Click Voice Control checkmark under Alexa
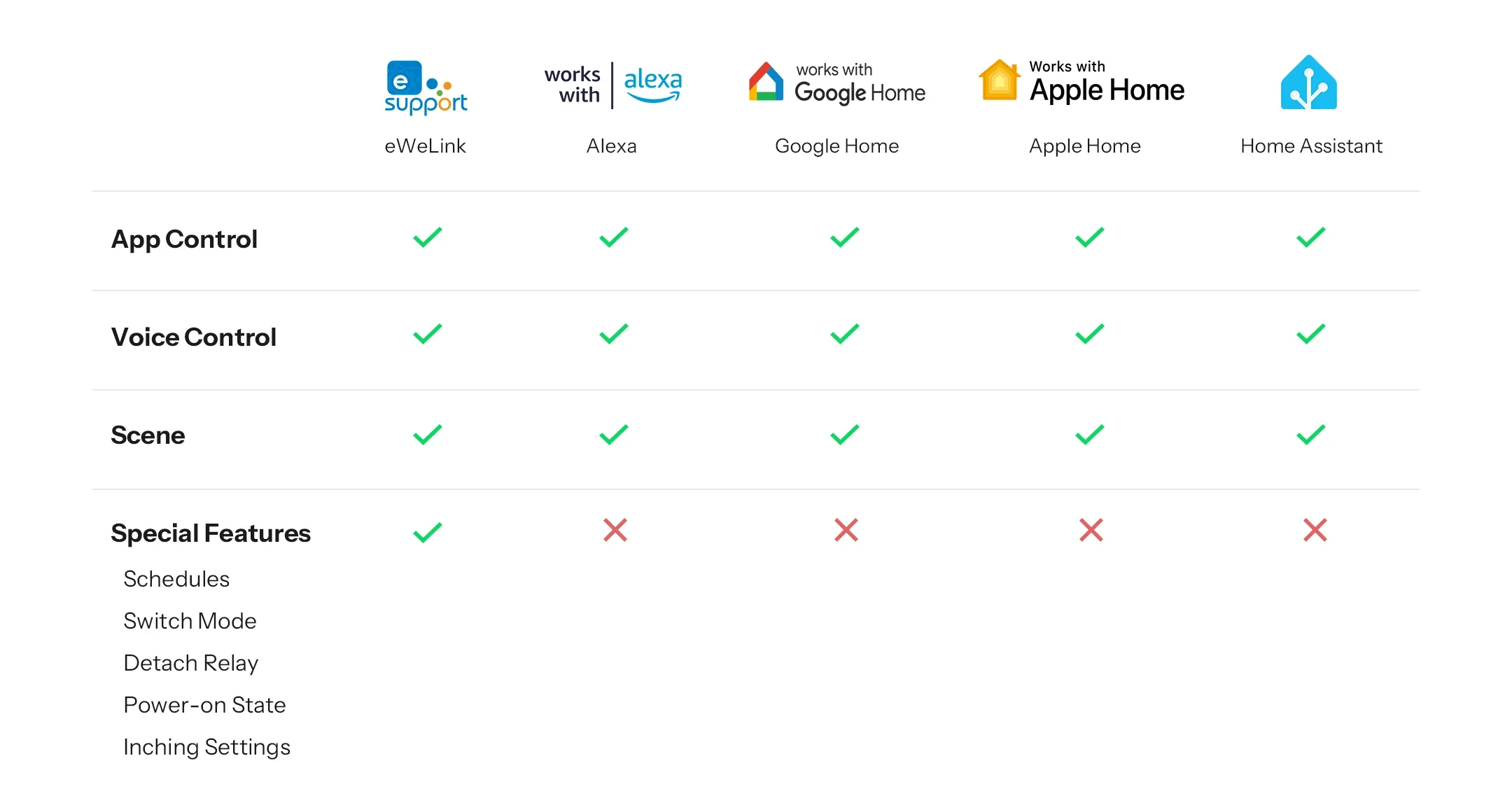1512x812 pixels. point(614,334)
